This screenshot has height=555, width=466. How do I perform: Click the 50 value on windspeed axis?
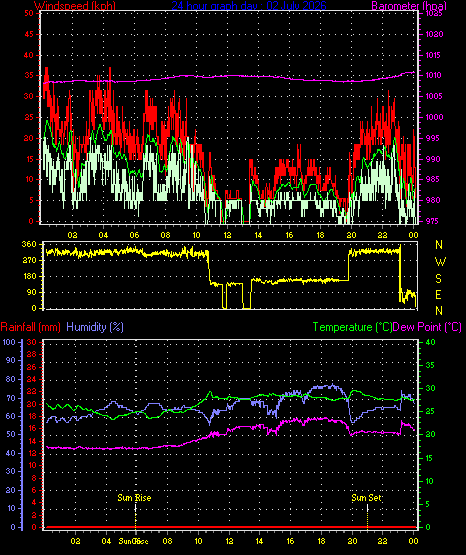[29, 13]
